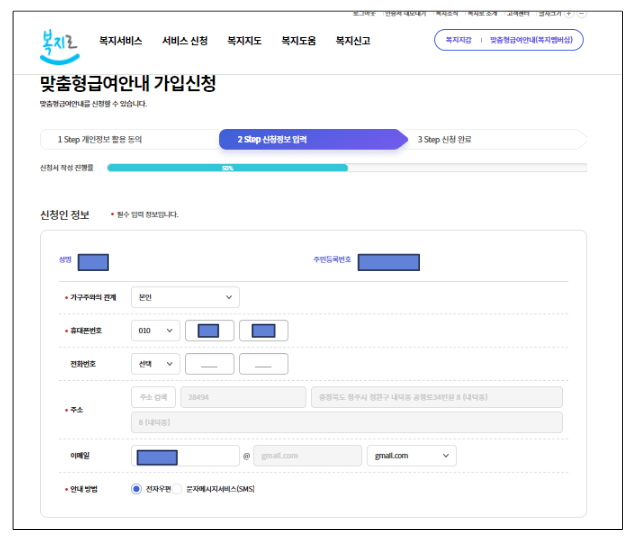
Task: Decrease font size with minus icon
Action: tap(582, 14)
